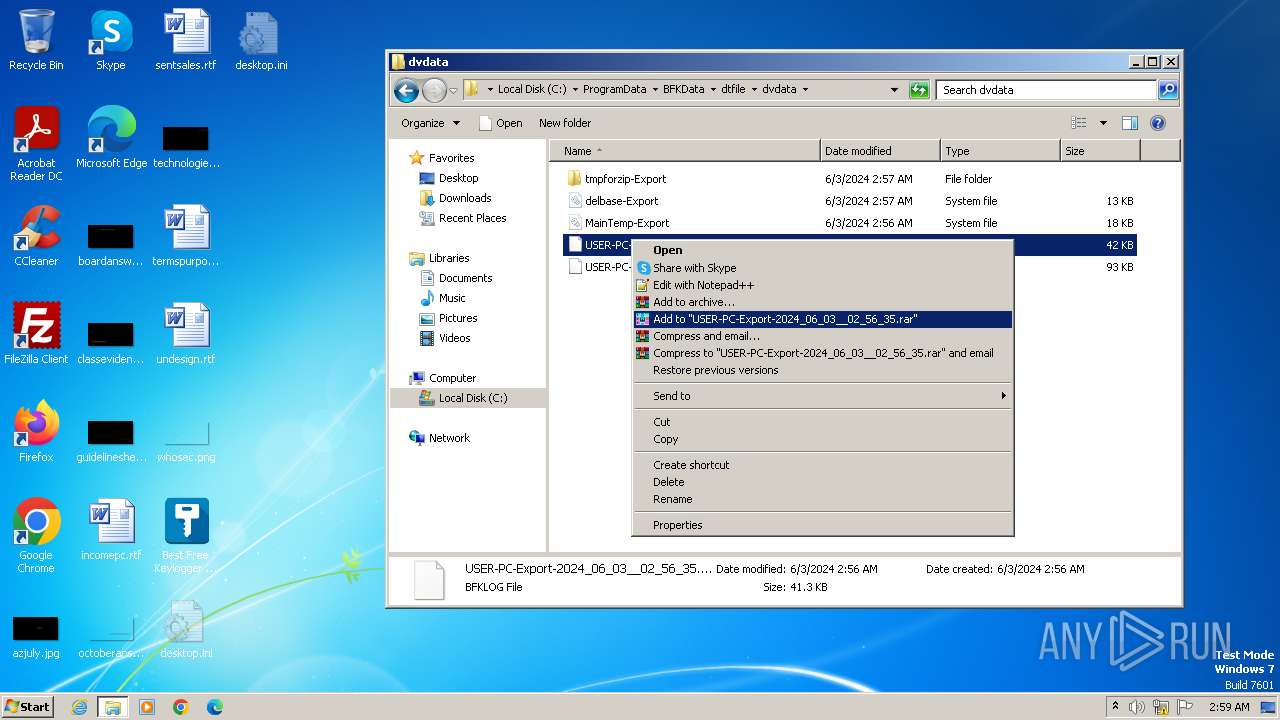The height and width of the screenshot is (720, 1280).
Task: Sort by the Name column header
Action: point(684,151)
